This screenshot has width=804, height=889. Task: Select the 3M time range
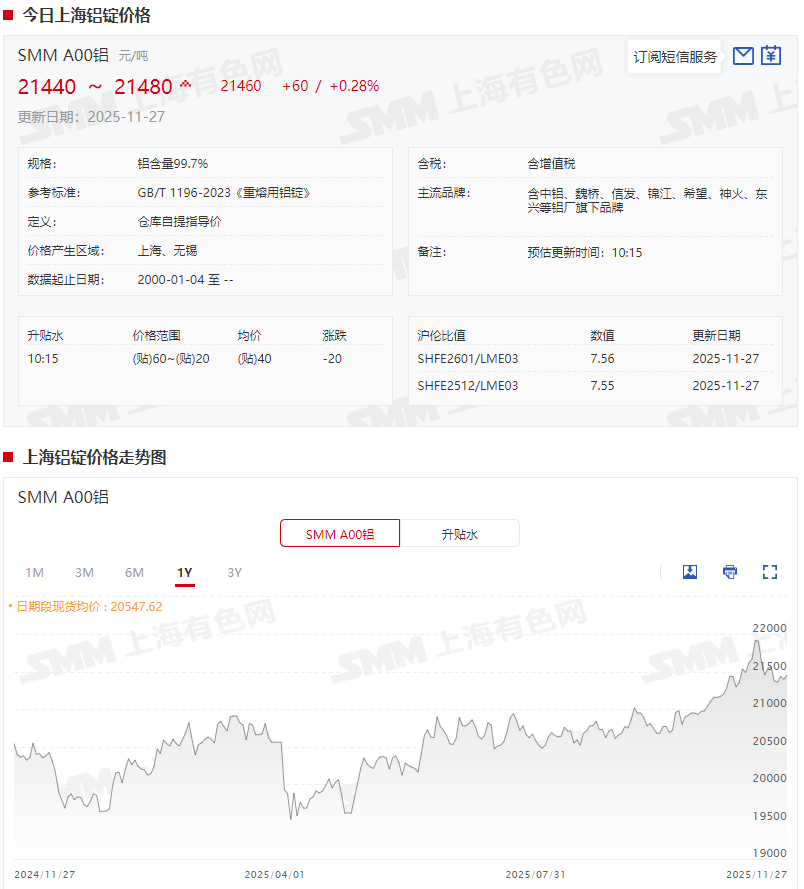(84, 573)
